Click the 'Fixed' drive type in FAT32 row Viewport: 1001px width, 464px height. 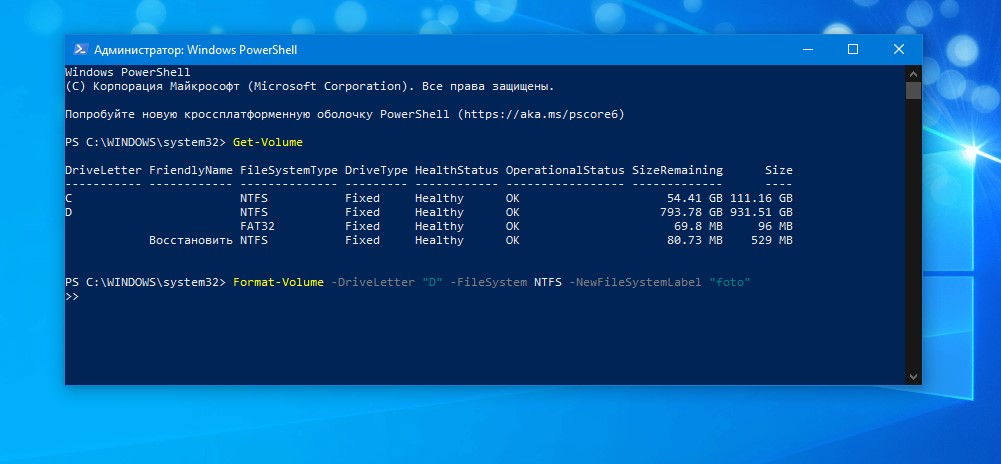362,227
